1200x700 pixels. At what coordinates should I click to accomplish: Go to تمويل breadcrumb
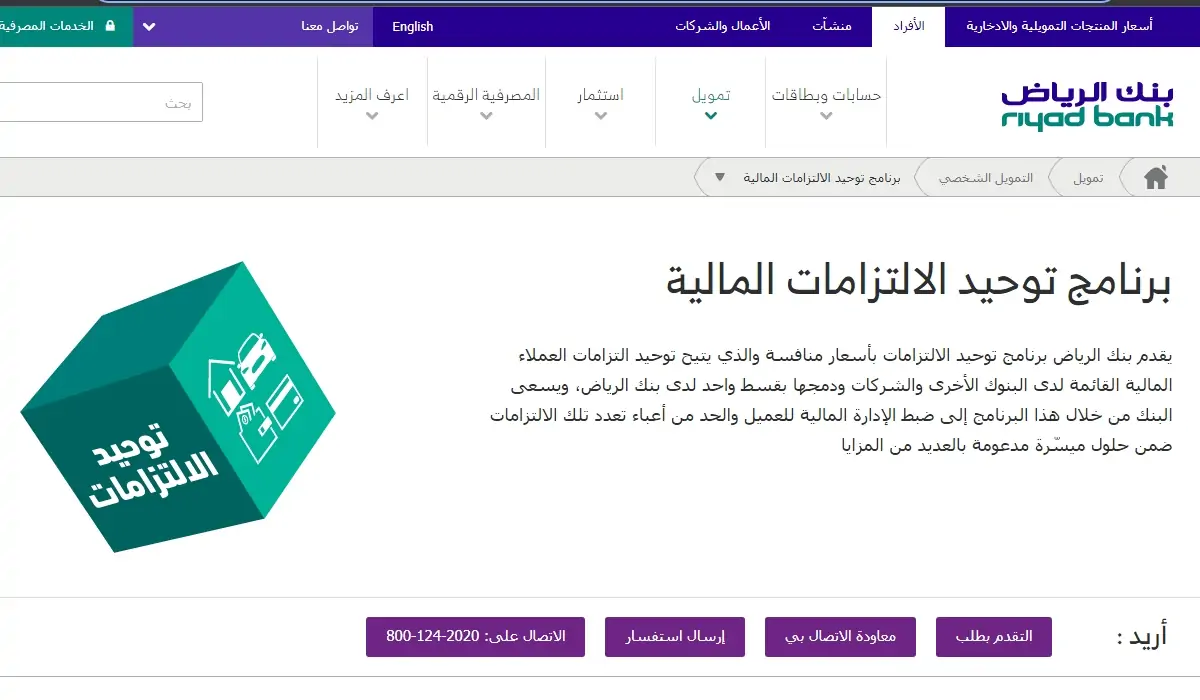[1088, 178]
